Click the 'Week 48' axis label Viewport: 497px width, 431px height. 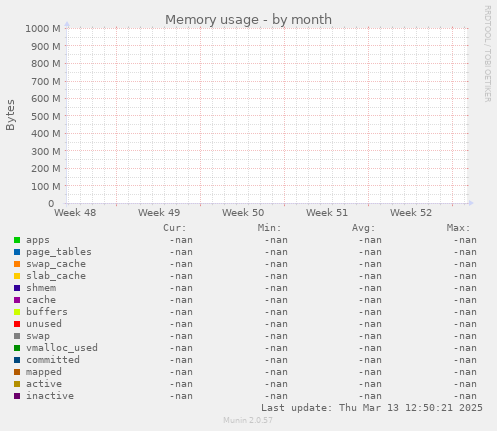pyautogui.click(x=75, y=213)
